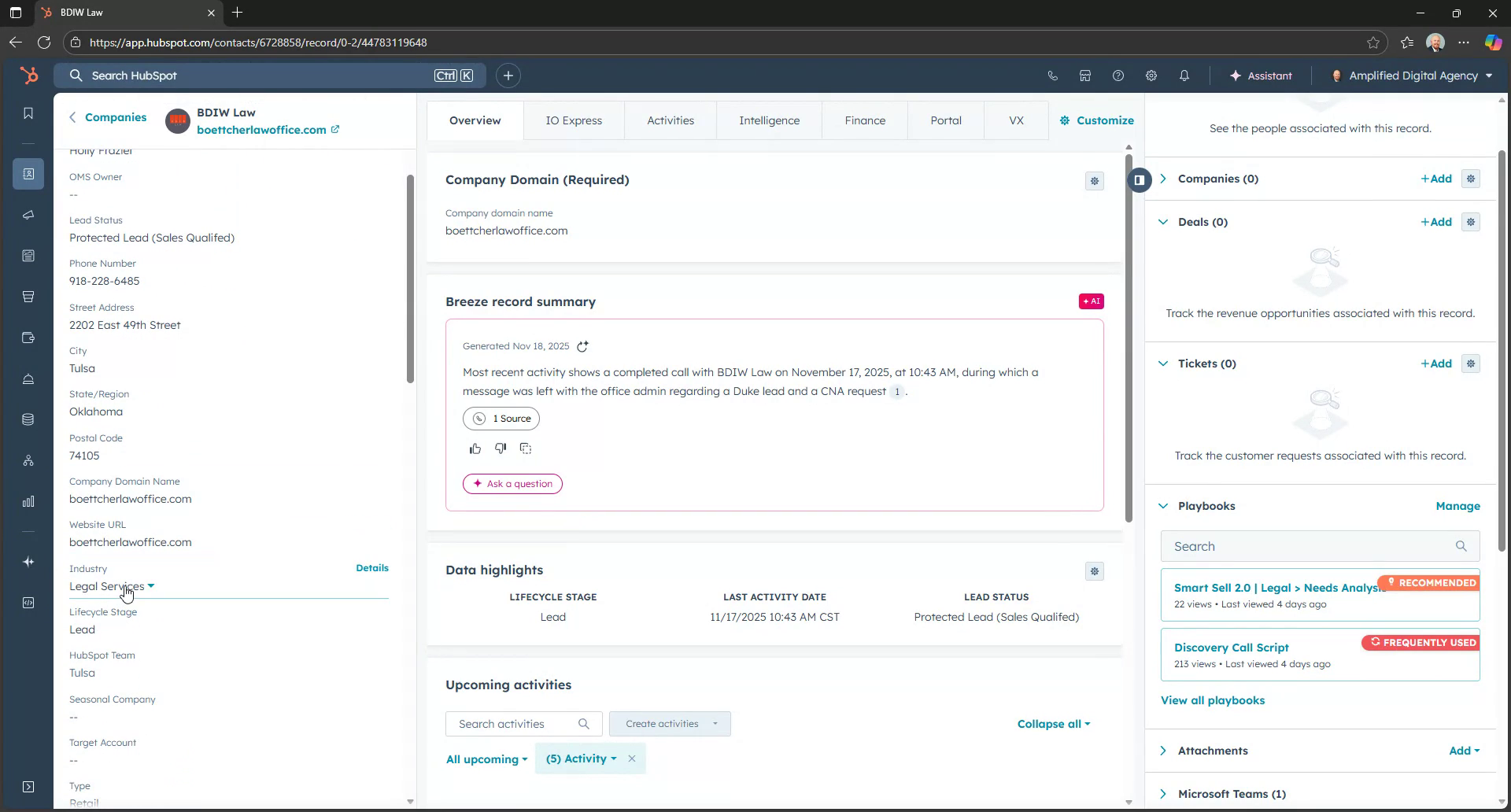Click the settings gear on Company Domain card
1511x812 pixels.
click(x=1095, y=180)
